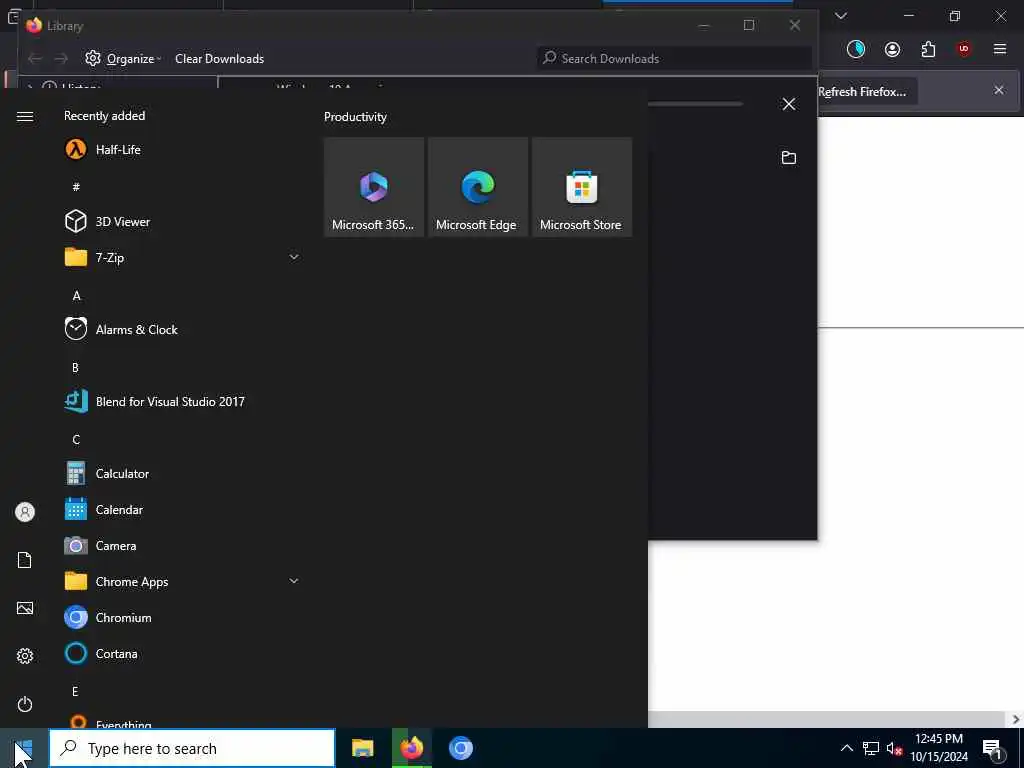Open the notification center icon
The height and width of the screenshot is (768, 1024).
coord(993,749)
